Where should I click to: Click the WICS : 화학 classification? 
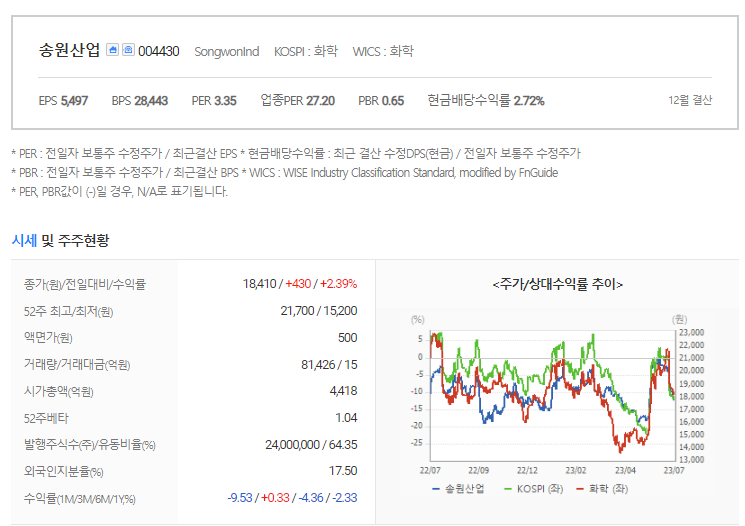tap(383, 51)
